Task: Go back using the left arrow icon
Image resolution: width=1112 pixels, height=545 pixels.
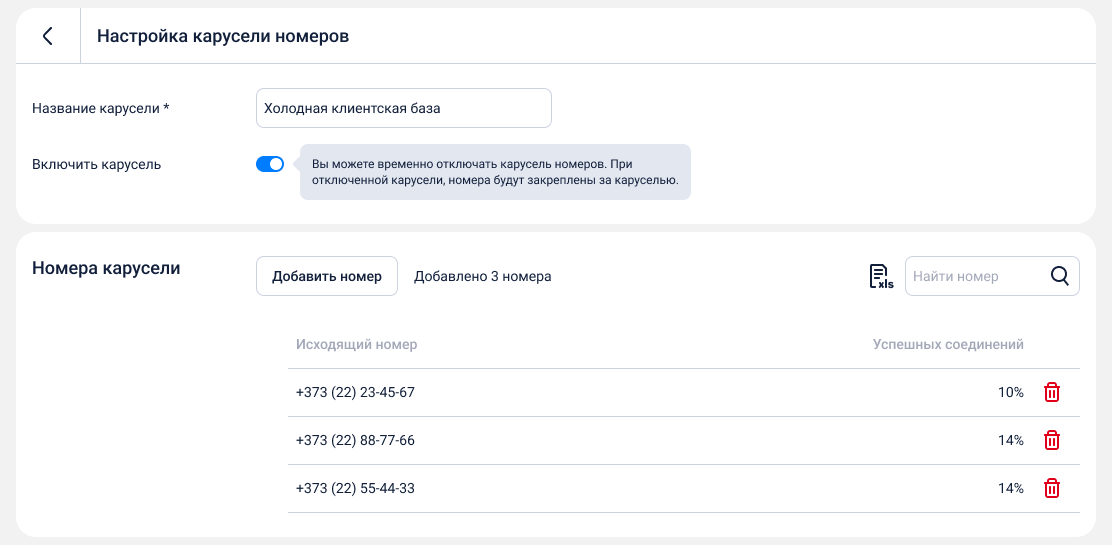Action: tap(47, 36)
